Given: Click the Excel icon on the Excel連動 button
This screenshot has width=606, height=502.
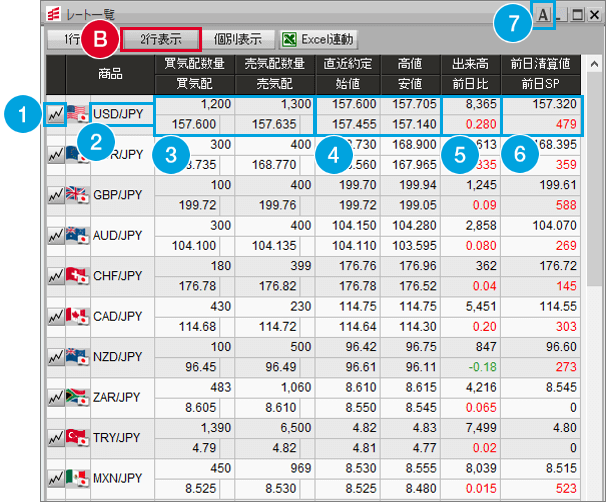Looking at the screenshot, I should click(289, 39).
